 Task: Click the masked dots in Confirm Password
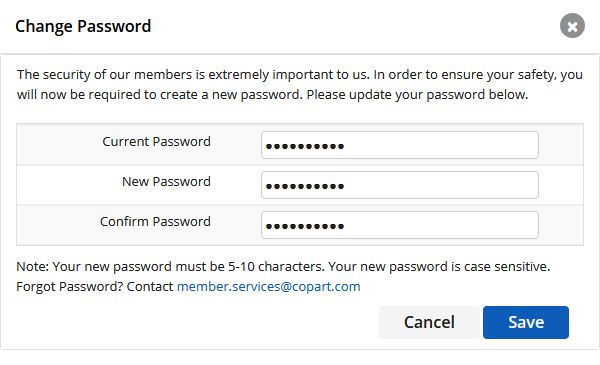tap(305, 226)
